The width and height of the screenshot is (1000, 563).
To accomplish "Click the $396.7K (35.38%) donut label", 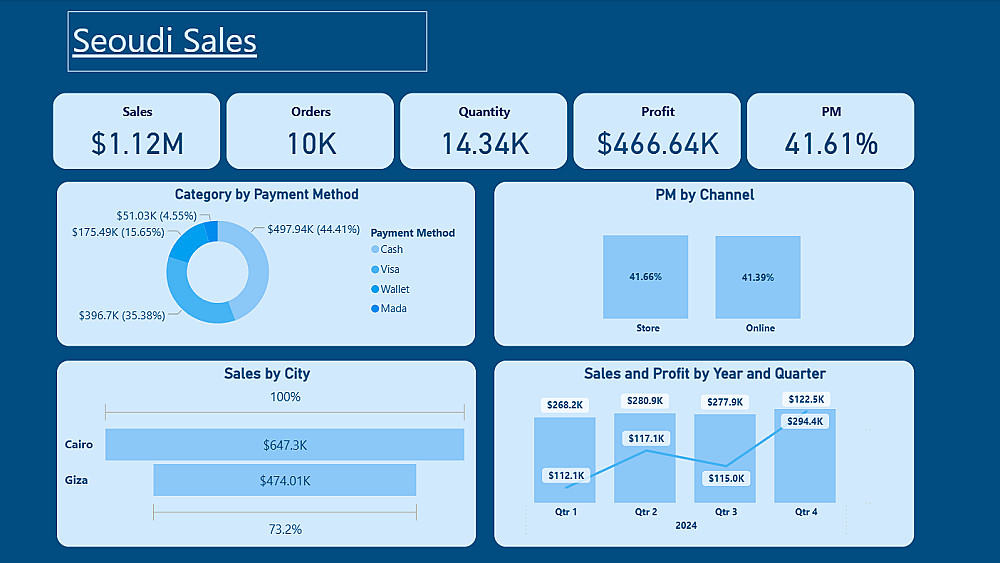I will tap(122, 316).
